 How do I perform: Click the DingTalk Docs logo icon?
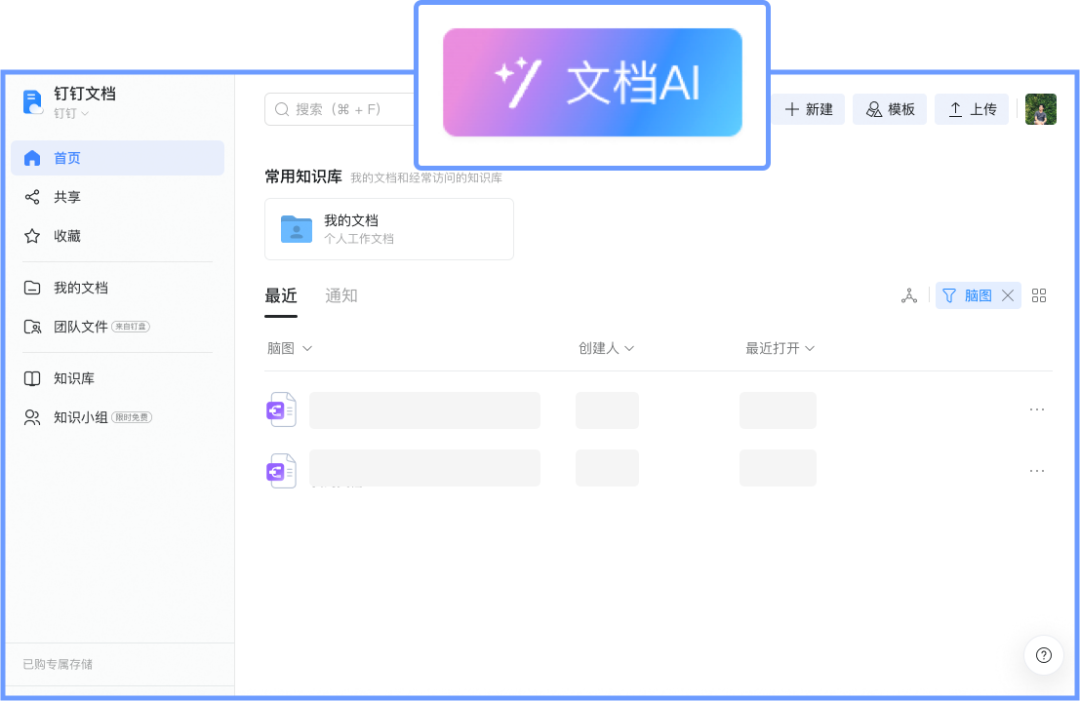click(x=32, y=102)
